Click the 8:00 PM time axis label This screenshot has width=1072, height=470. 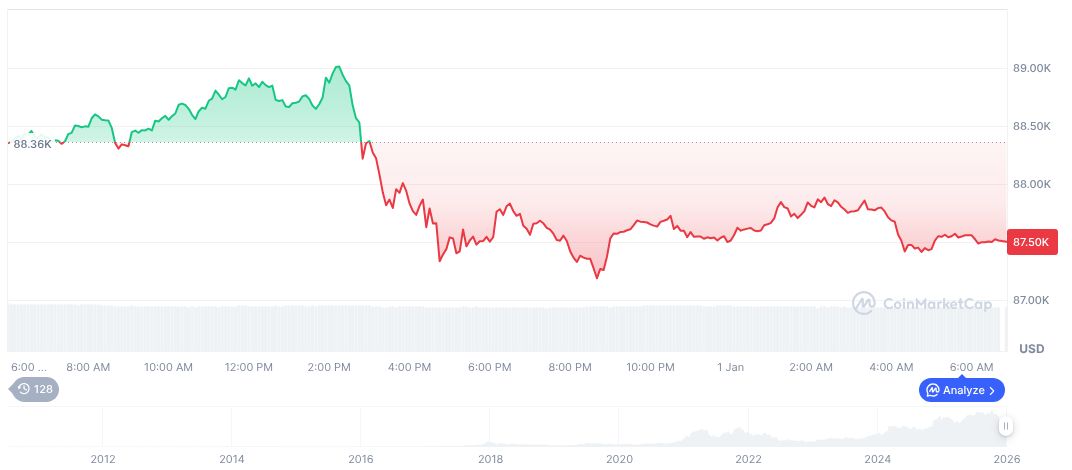570,368
